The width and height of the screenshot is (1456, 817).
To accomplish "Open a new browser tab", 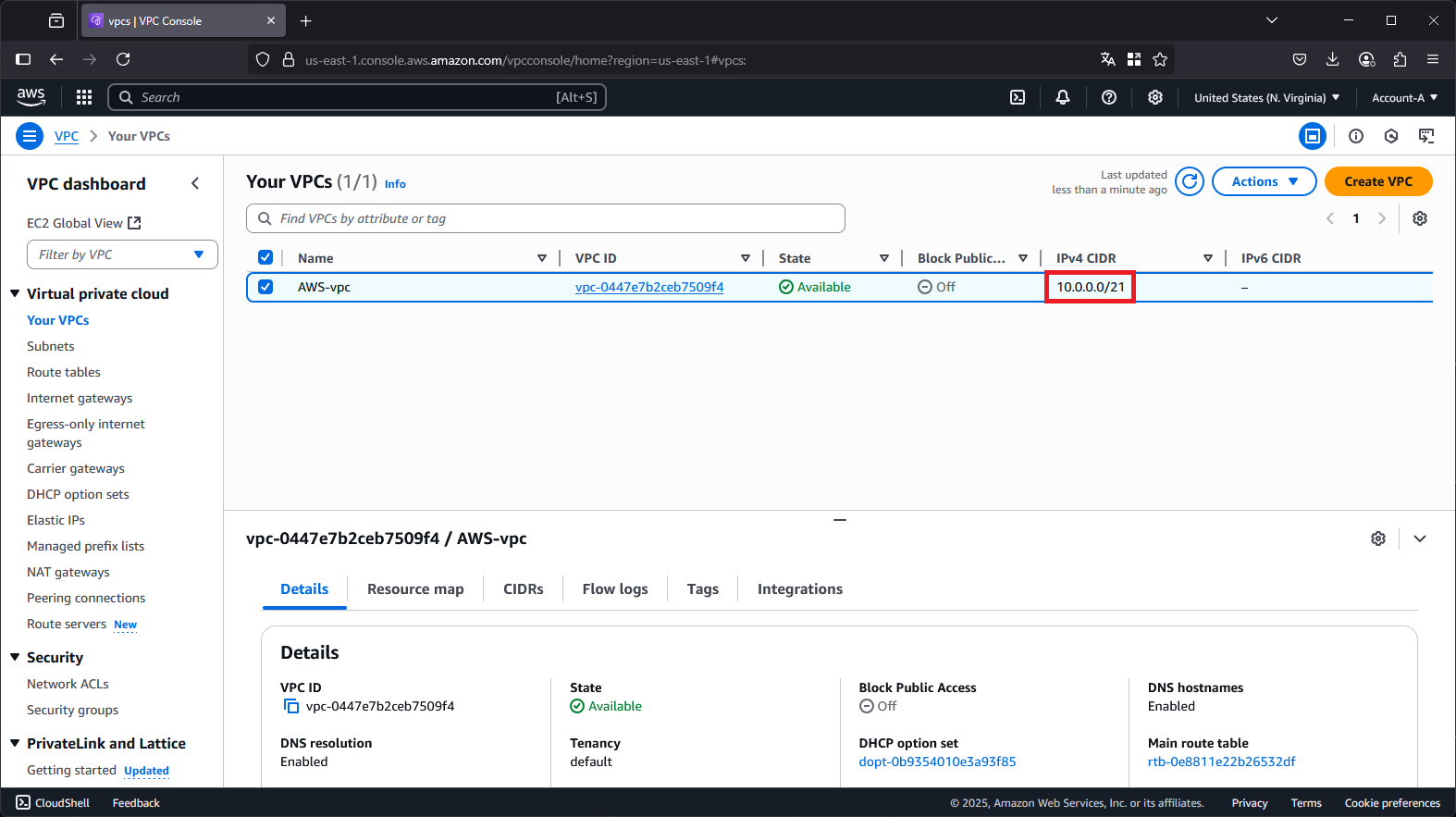I will pos(306,20).
